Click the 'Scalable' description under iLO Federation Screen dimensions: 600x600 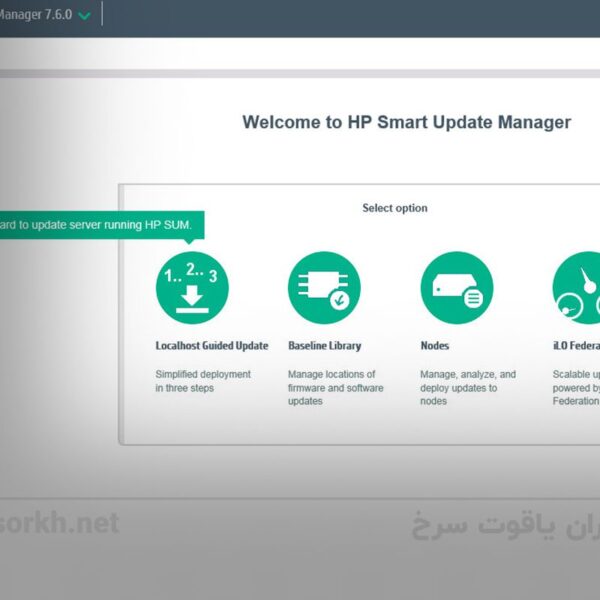pyautogui.click(x=577, y=375)
